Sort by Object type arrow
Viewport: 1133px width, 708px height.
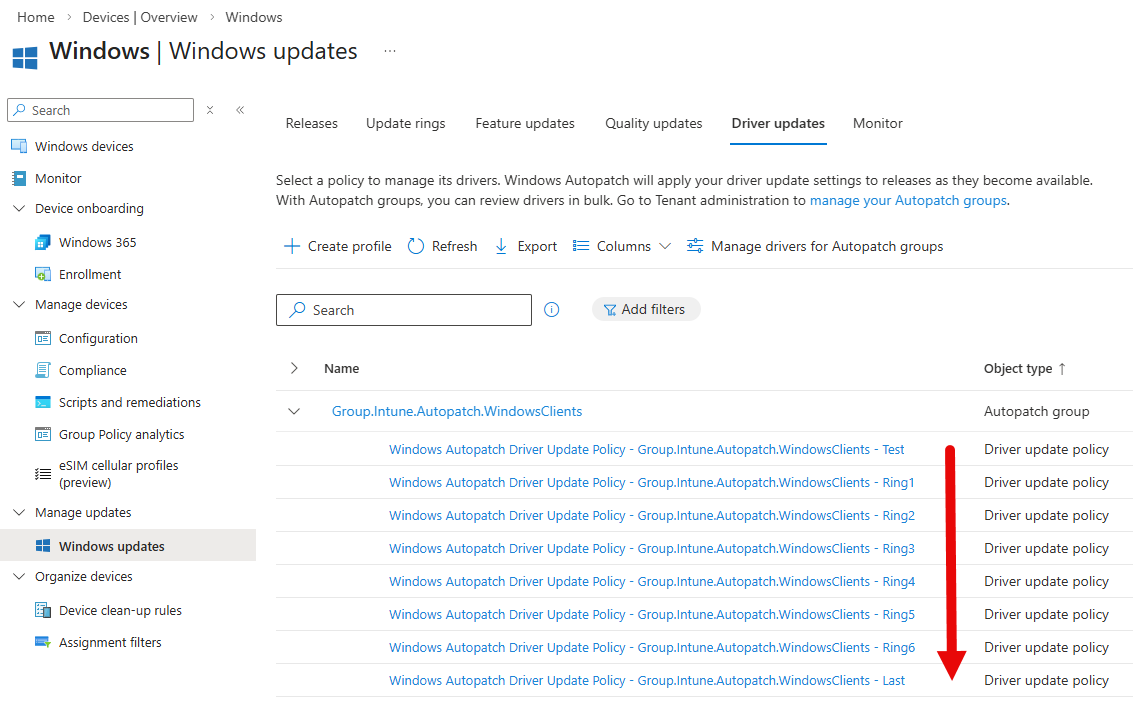point(1062,368)
